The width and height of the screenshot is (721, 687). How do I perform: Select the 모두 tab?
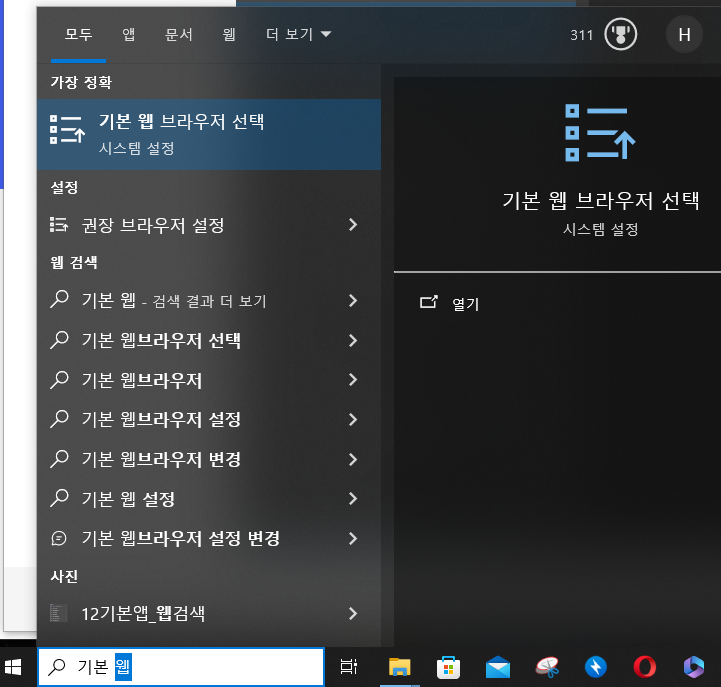click(x=78, y=34)
